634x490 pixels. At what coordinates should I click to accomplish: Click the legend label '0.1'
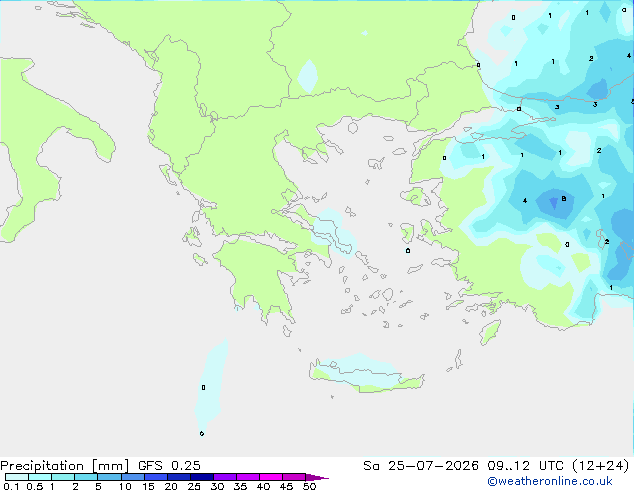(x=11, y=486)
